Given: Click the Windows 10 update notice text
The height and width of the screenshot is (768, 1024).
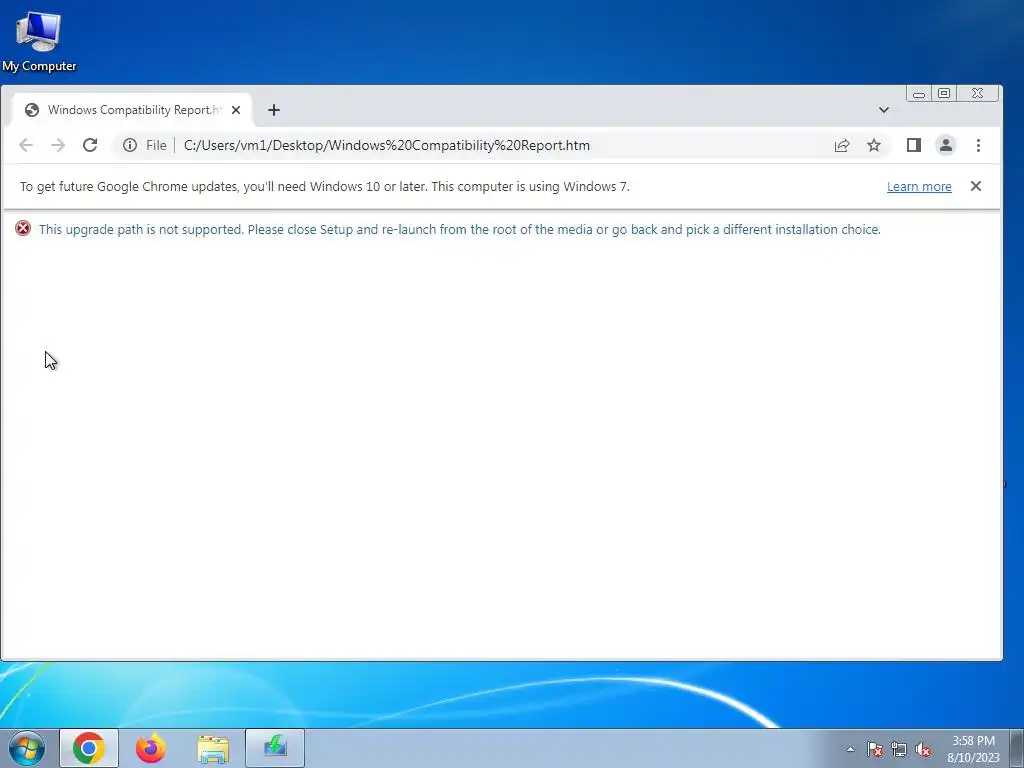Looking at the screenshot, I should click(x=325, y=187).
